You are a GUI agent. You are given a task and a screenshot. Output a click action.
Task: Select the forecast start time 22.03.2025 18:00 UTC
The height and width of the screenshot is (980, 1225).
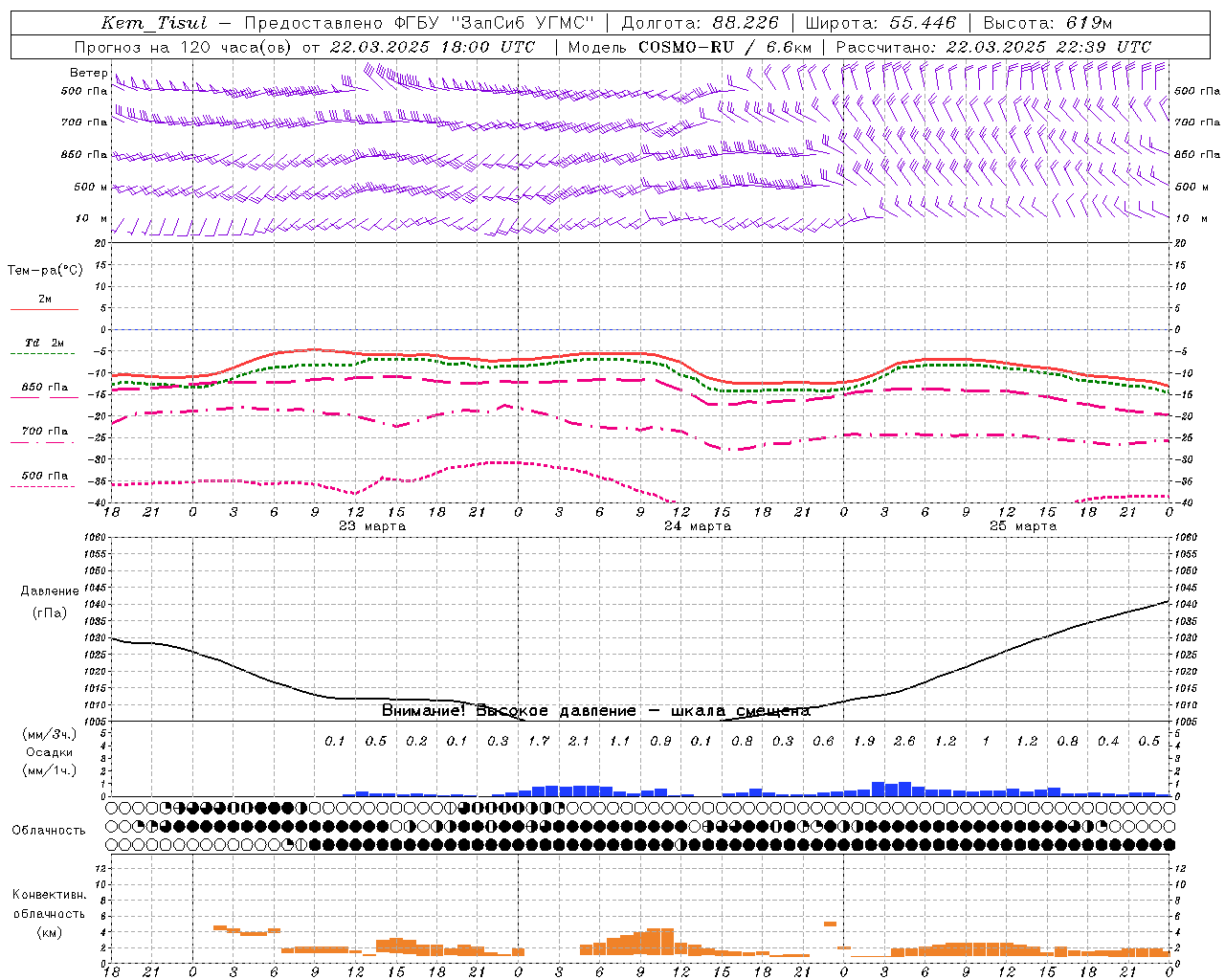tap(432, 47)
